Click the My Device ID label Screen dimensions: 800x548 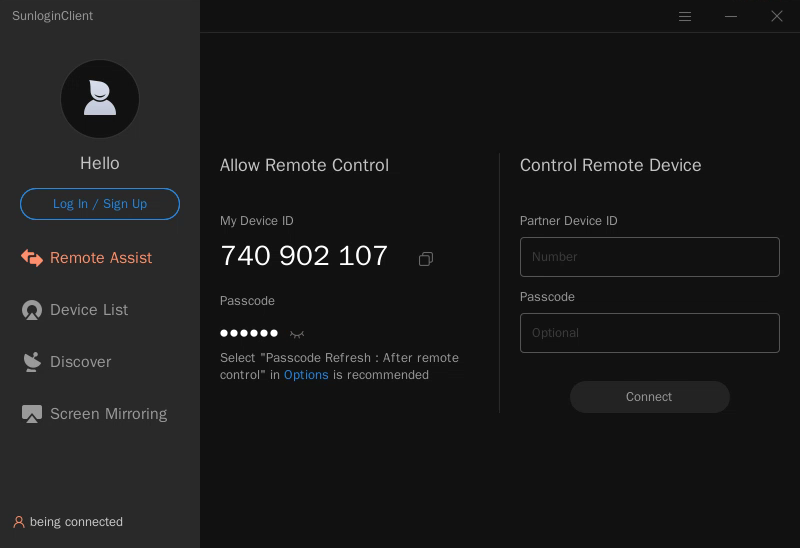tap(257, 221)
